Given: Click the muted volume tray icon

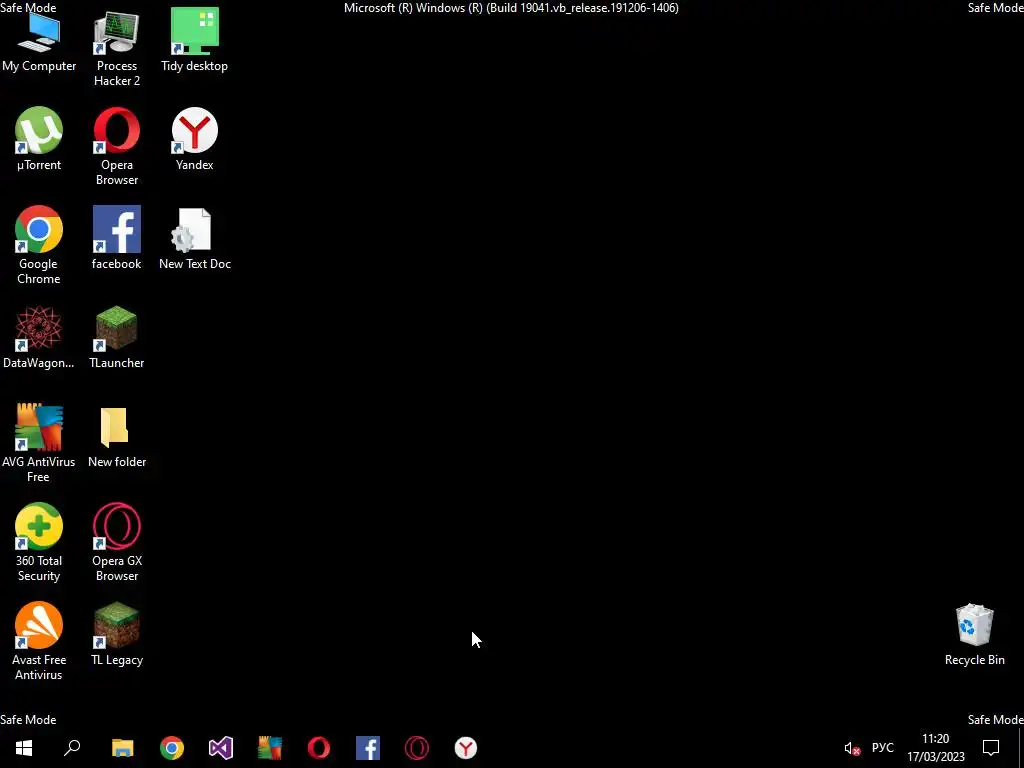Looking at the screenshot, I should (x=852, y=748).
